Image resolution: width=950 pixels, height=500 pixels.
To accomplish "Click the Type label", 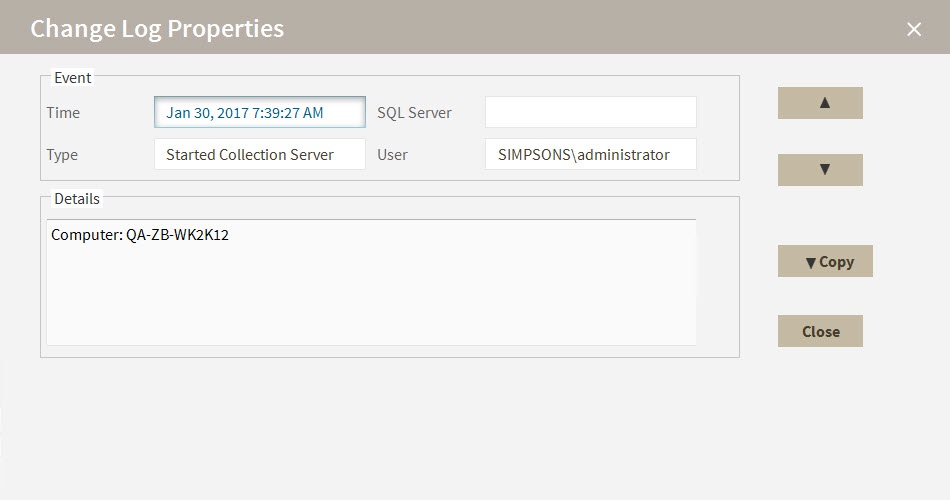I will 62,155.
